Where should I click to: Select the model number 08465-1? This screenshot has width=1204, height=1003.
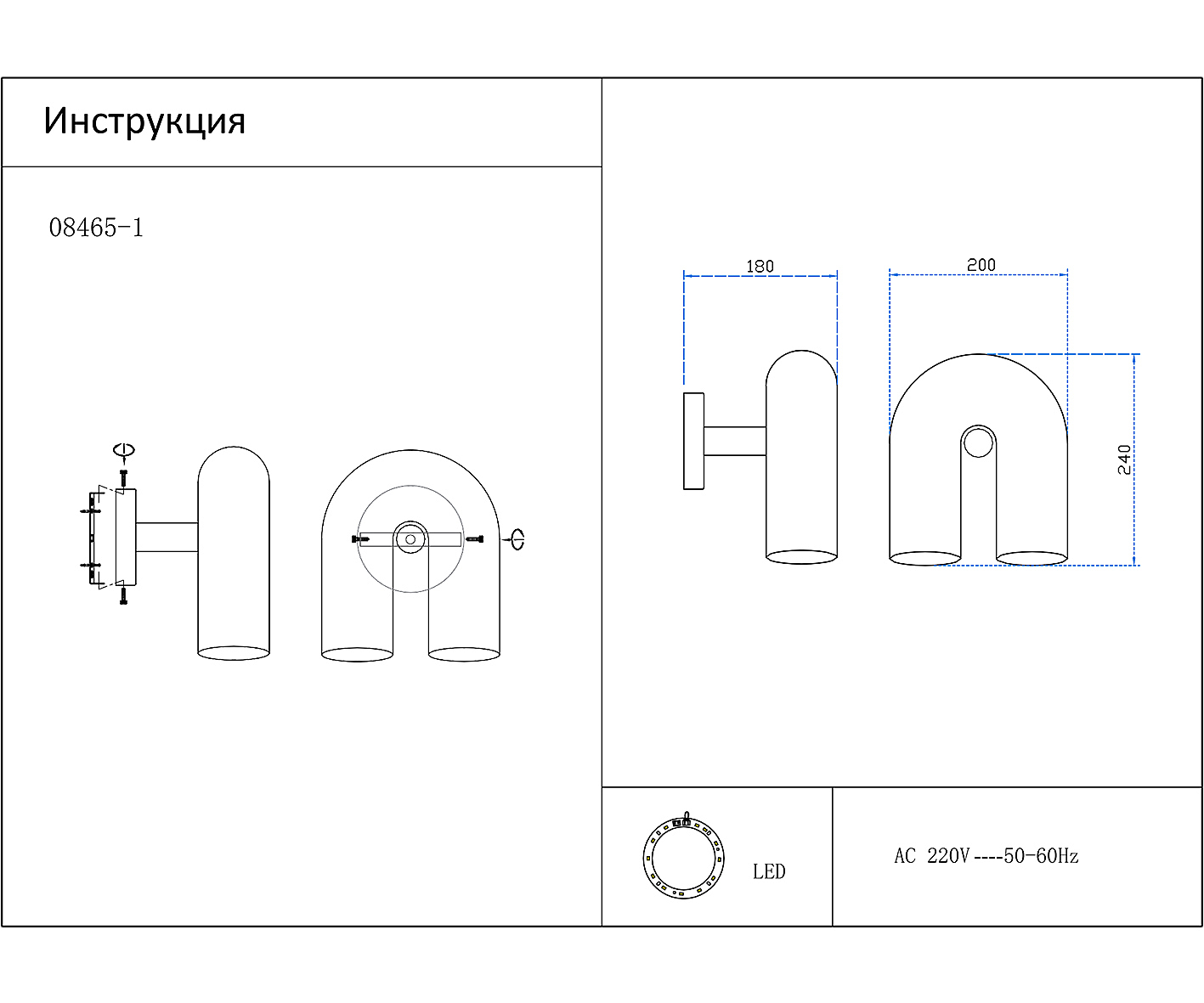point(96,228)
